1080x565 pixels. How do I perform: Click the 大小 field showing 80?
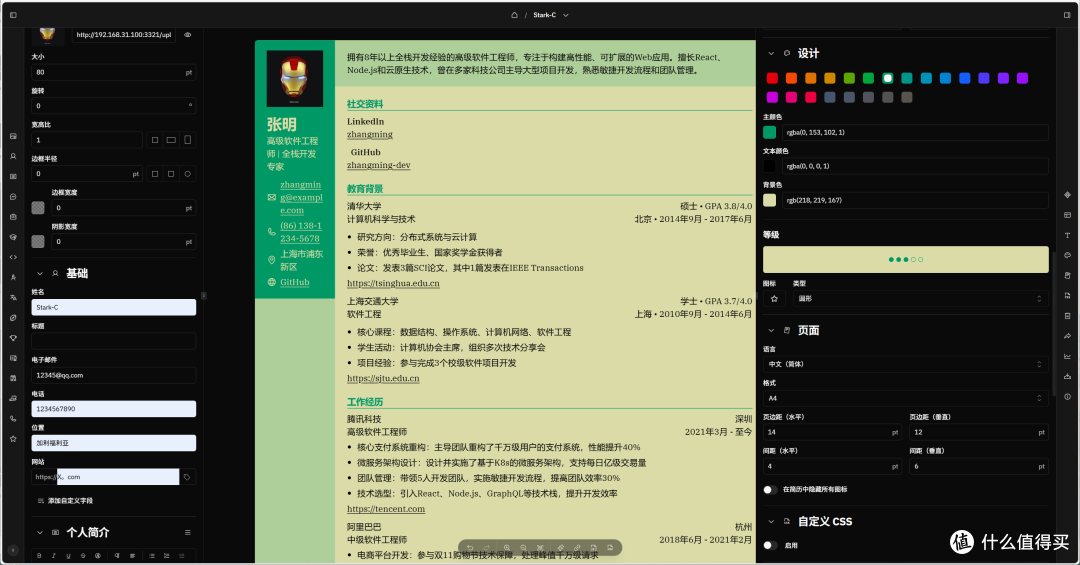tap(114, 72)
